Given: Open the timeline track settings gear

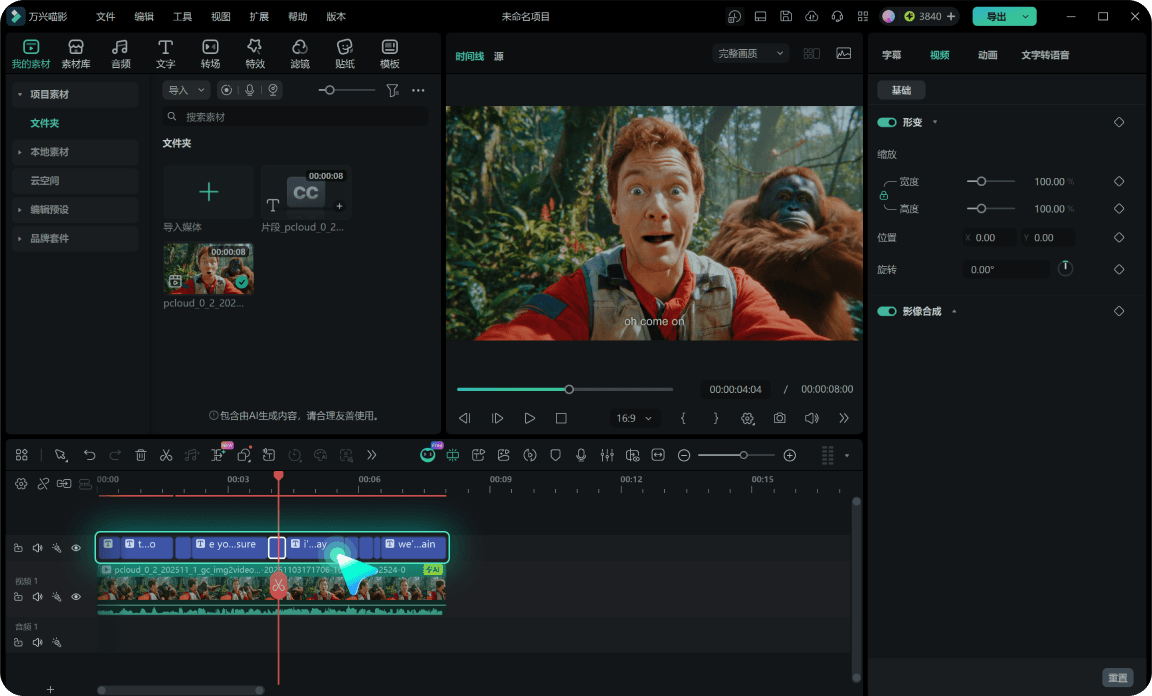Looking at the screenshot, I should 21,484.
